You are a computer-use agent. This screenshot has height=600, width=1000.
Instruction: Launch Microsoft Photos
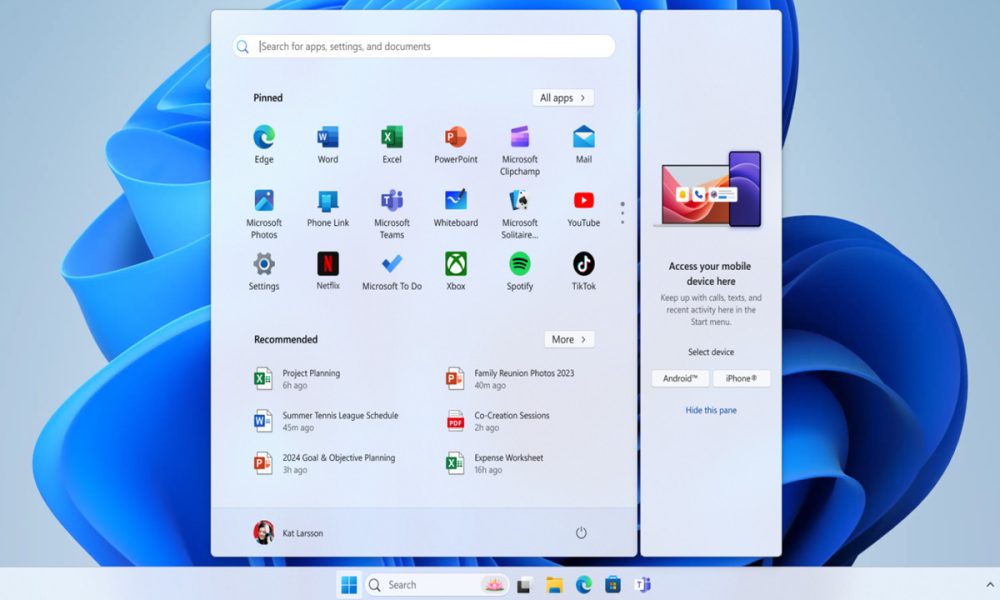(264, 214)
